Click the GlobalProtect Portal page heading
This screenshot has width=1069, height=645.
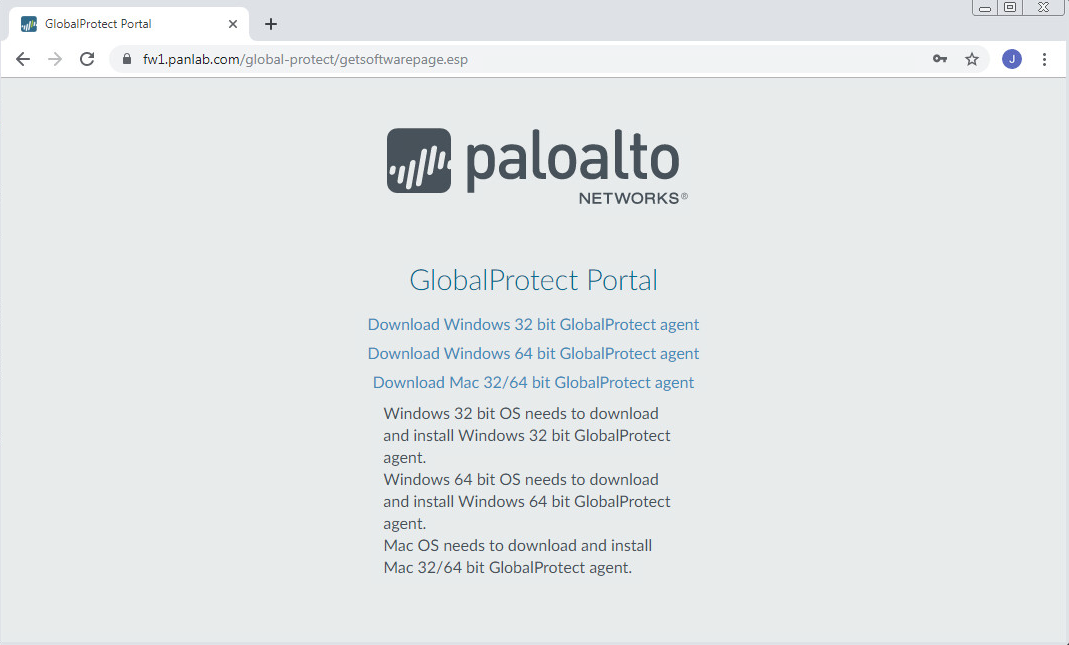coord(533,280)
